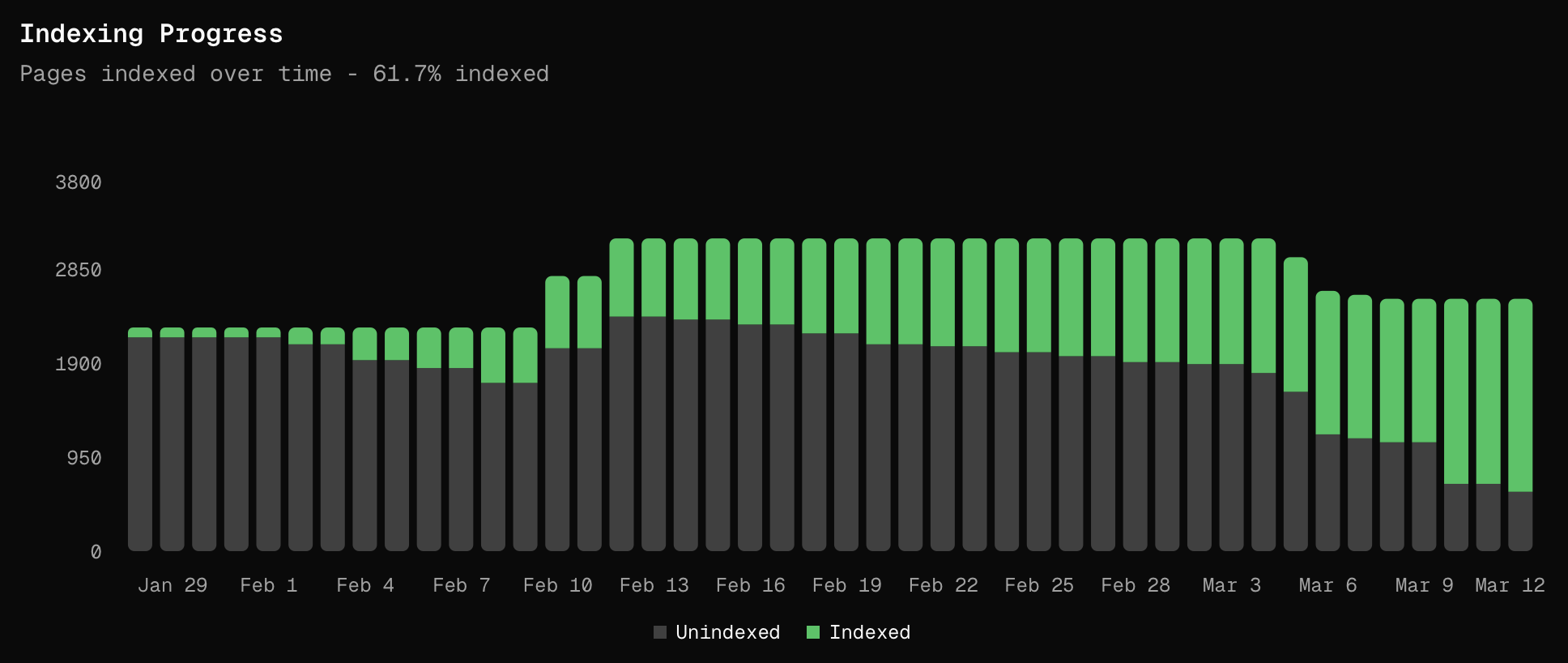1568x663 pixels.
Task: Click the Feb 1 x-axis date label
Action: [268, 585]
